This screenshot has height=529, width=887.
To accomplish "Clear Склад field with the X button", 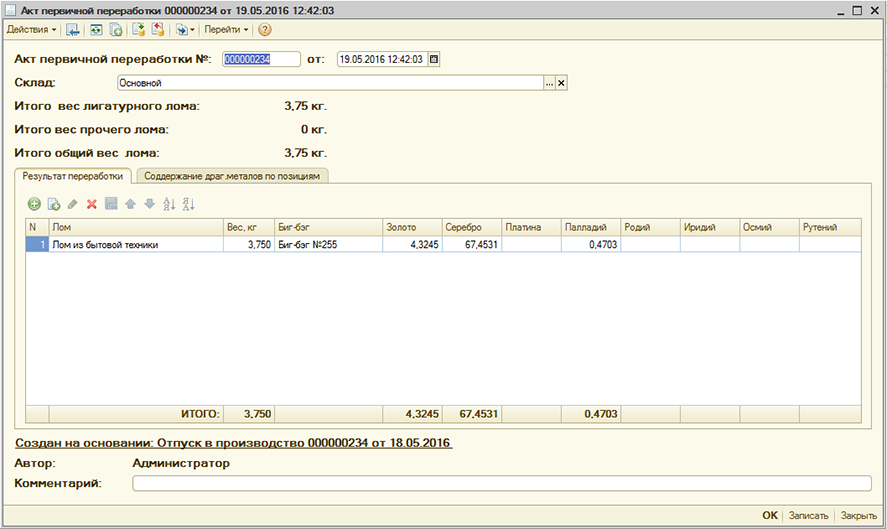I will 561,83.
